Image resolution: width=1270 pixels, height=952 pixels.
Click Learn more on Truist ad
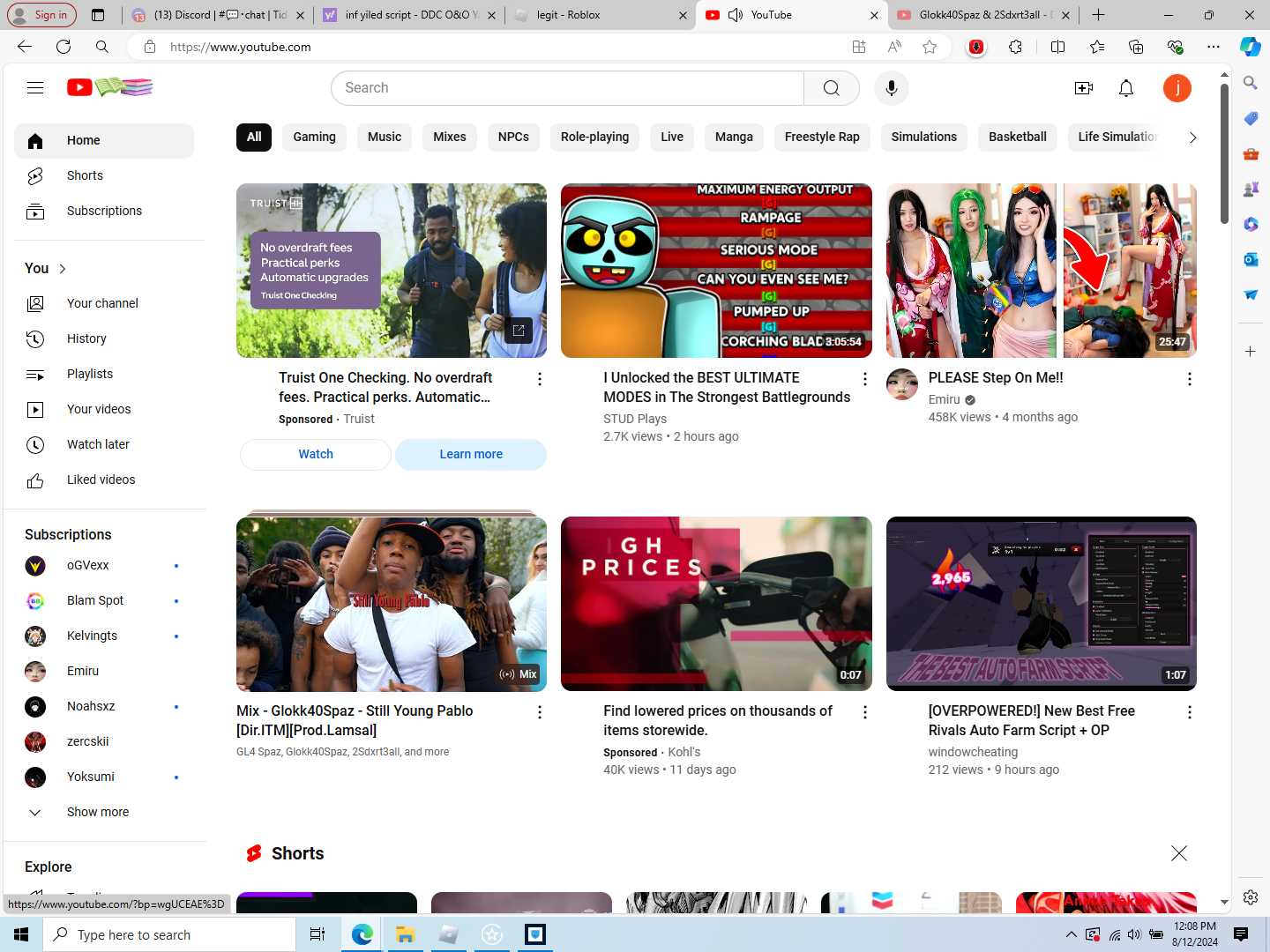click(471, 455)
